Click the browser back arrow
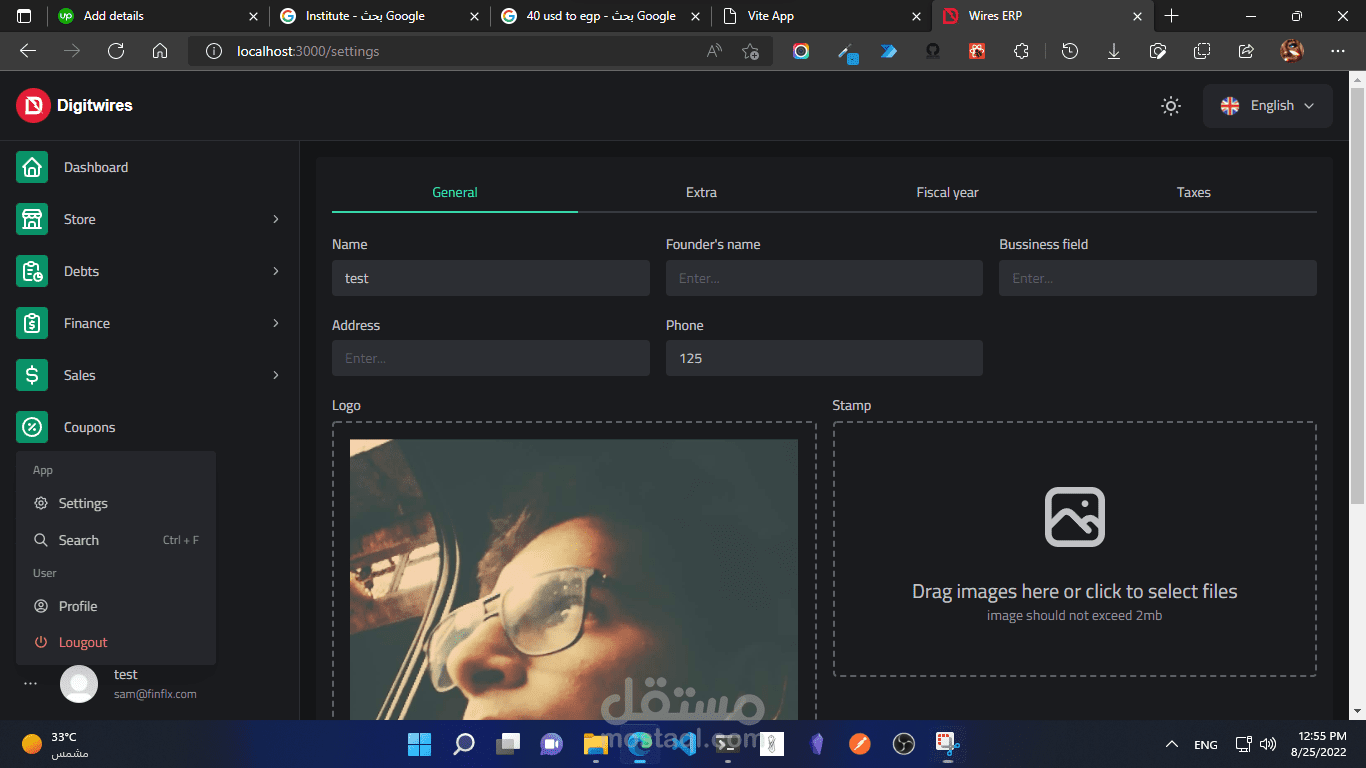Viewport: 1366px width, 768px height. tap(28, 51)
